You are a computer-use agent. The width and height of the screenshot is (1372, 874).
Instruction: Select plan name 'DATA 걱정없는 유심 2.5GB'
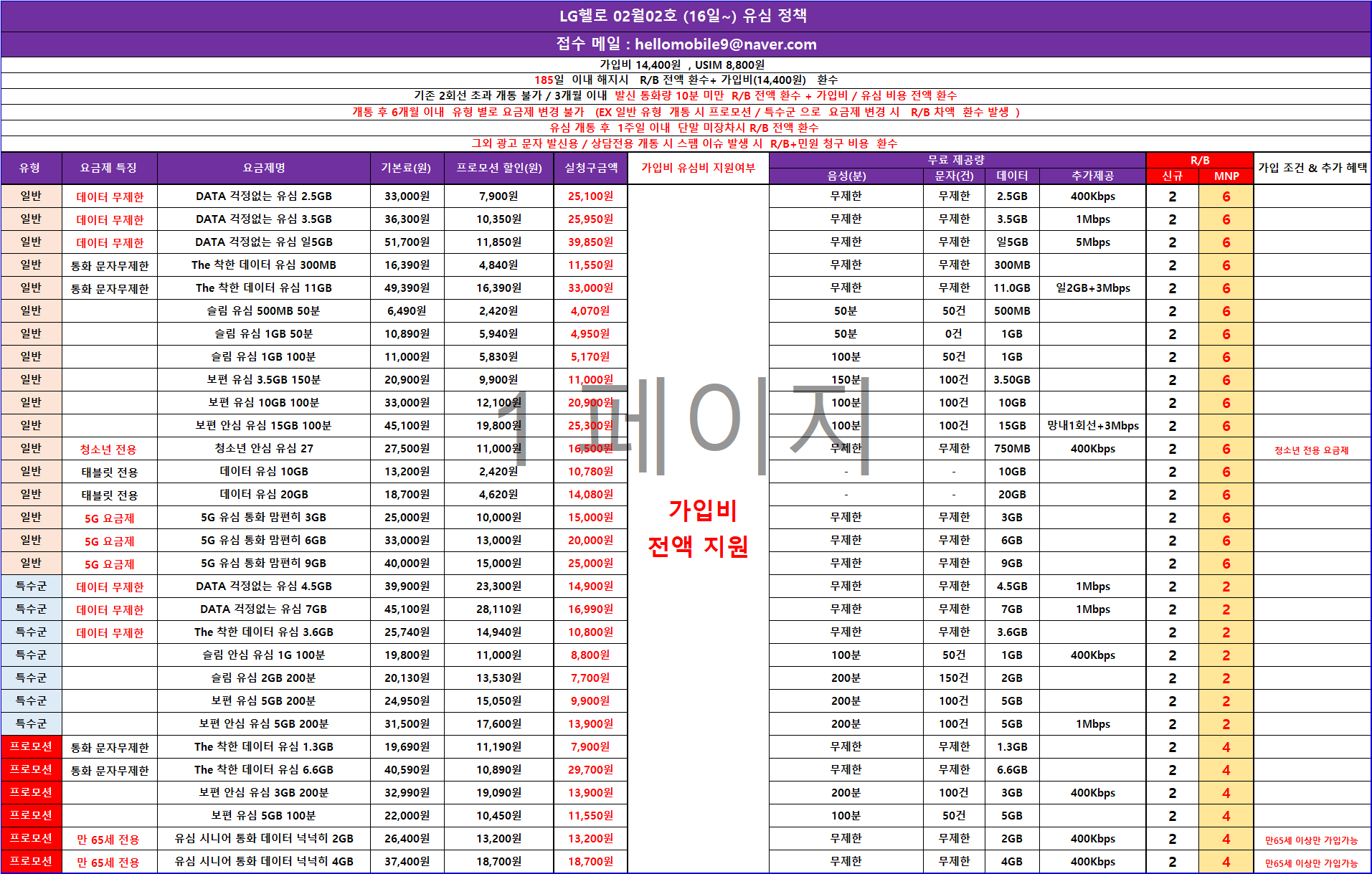tap(264, 196)
